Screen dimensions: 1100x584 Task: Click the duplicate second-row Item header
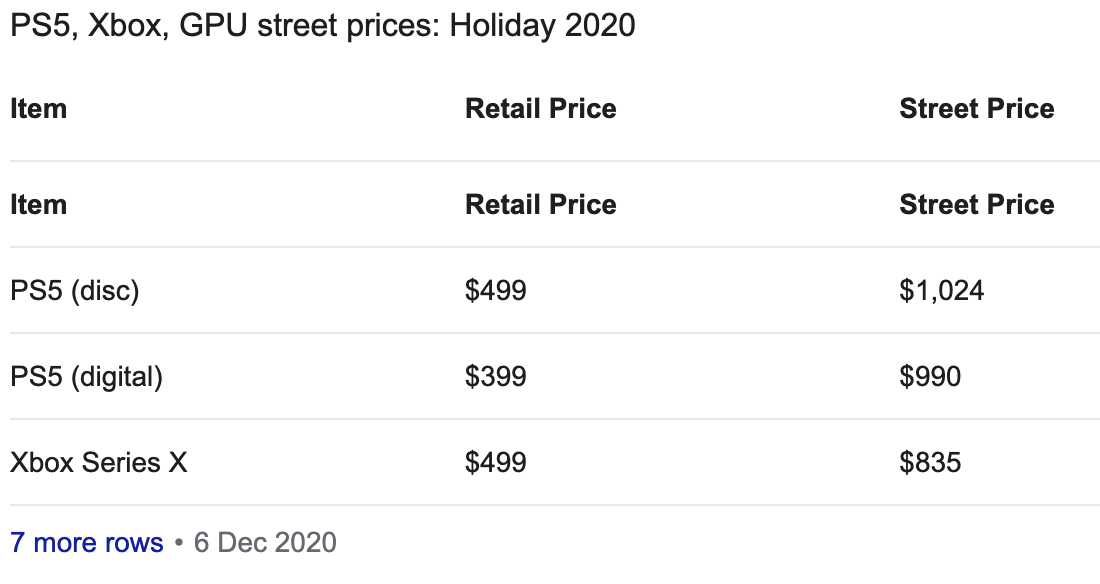tap(38, 205)
